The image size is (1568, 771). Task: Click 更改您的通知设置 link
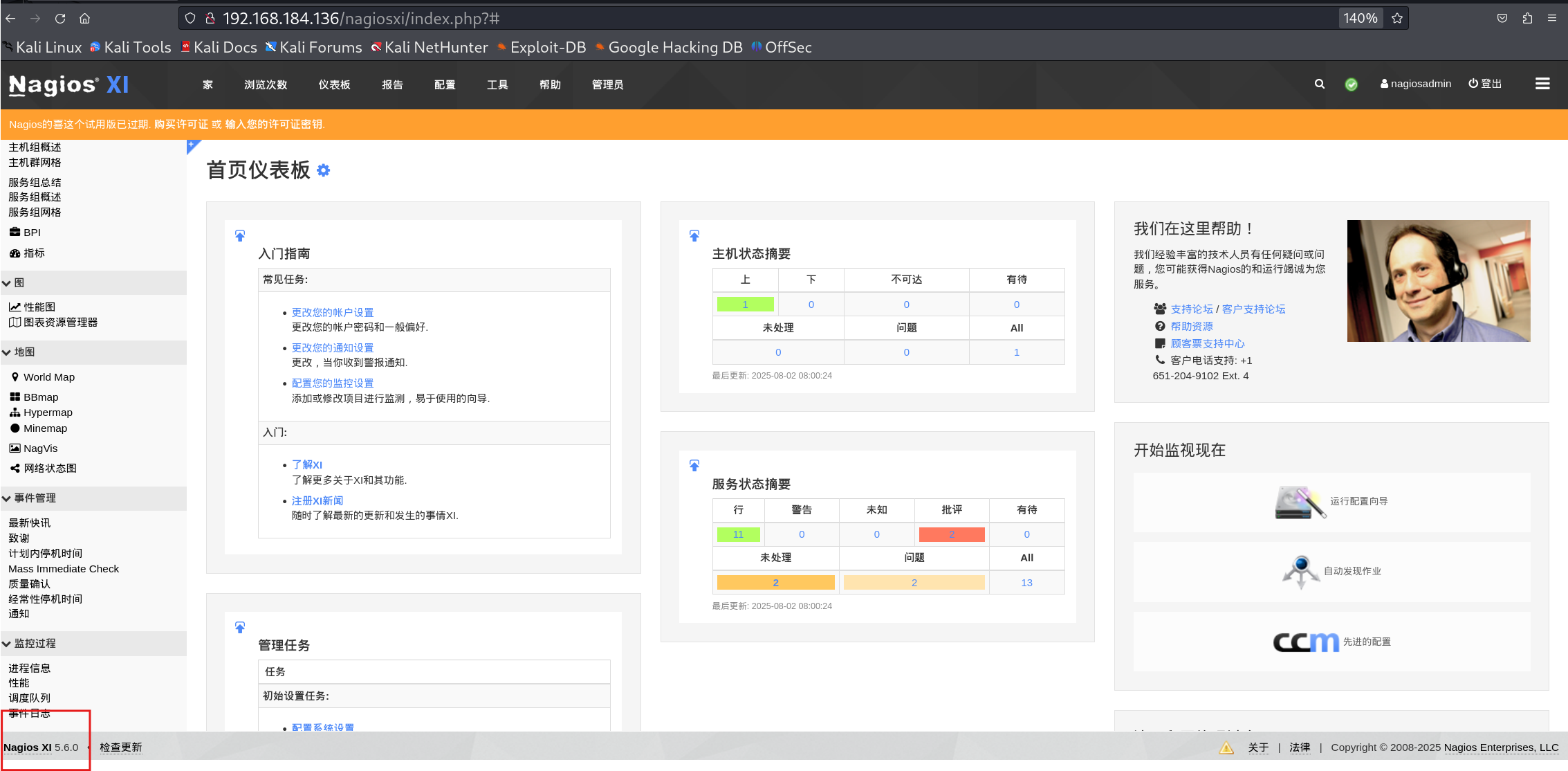(x=332, y=348)
